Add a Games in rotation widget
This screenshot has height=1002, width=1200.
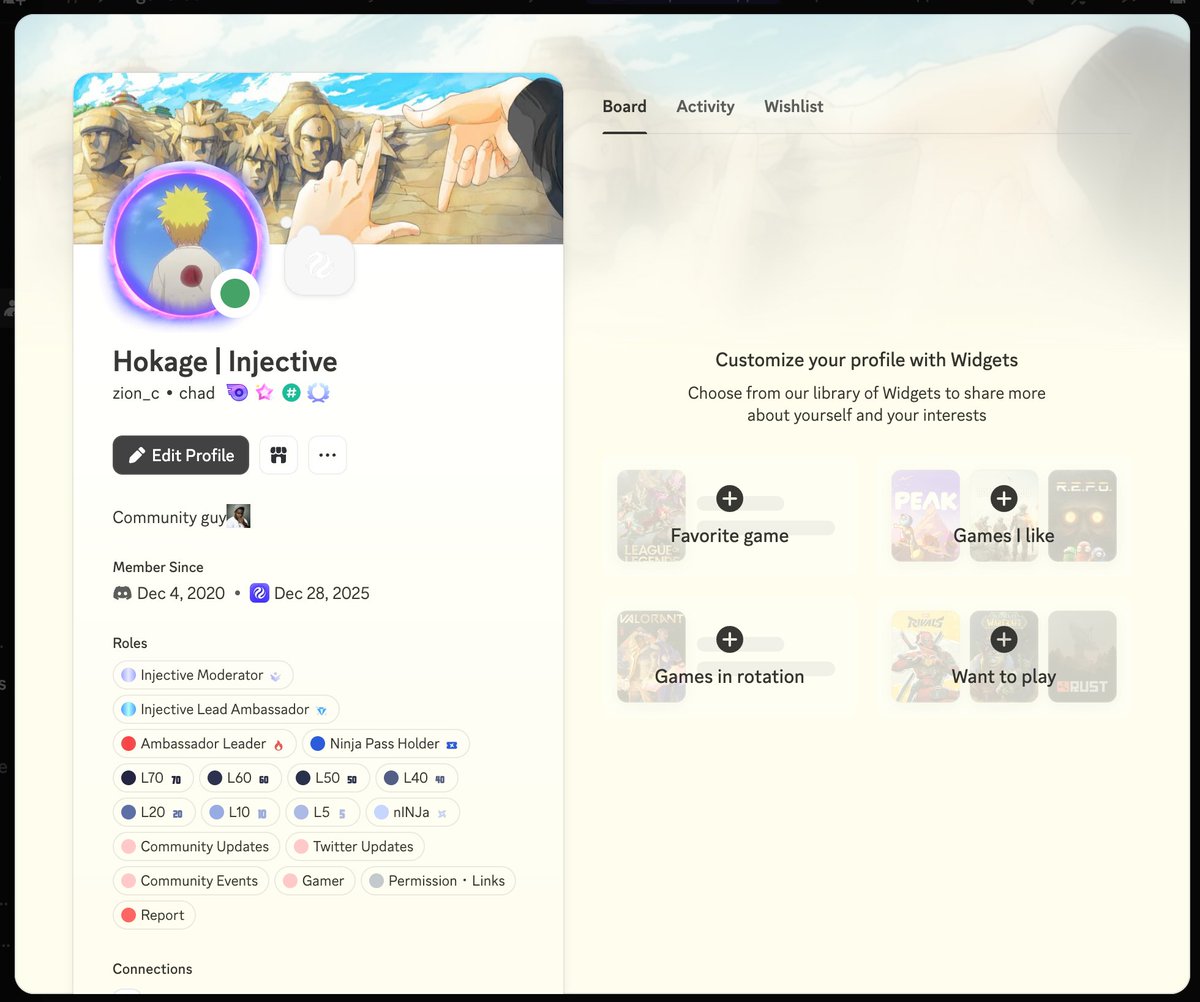[x=730, y=656]
